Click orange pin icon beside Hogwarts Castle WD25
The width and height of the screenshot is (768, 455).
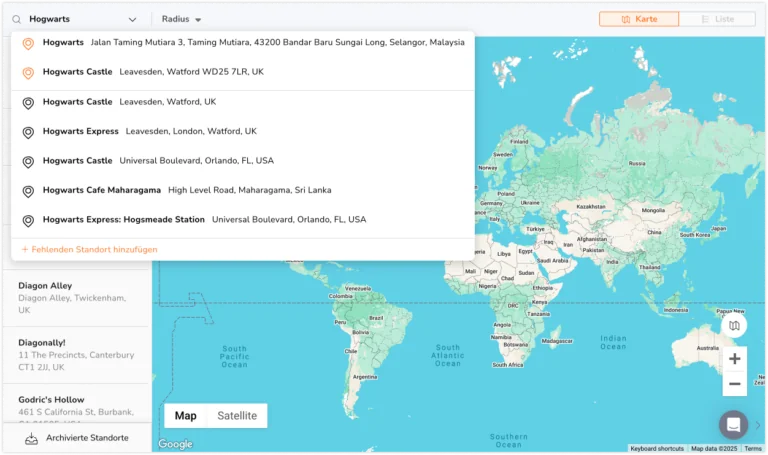(28, 73)
